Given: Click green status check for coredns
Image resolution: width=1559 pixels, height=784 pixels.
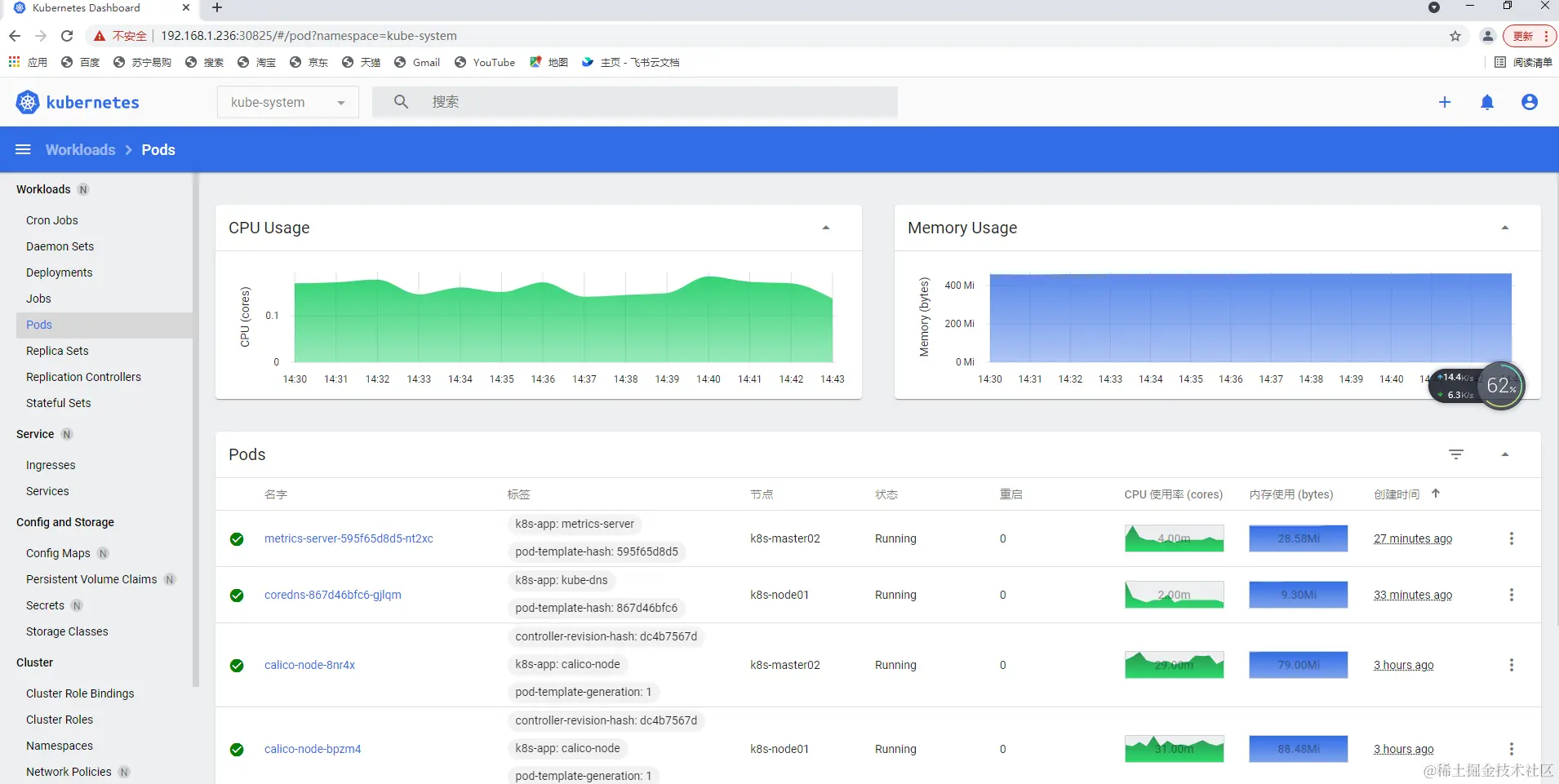Looking at the screenshot, I should click(x=237, y=596).
